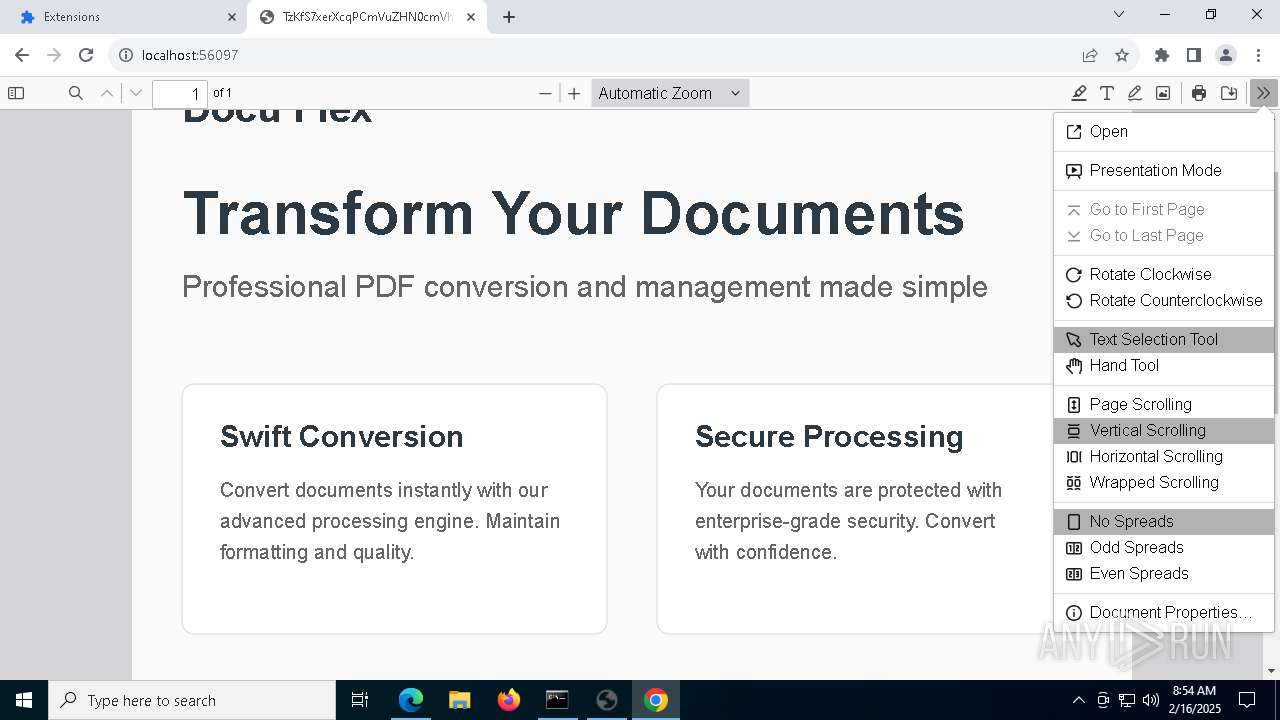Switch to Wrapped Scrolling mode
Viewport: 1280px width, 720px height.
(x=1164, y=482)
